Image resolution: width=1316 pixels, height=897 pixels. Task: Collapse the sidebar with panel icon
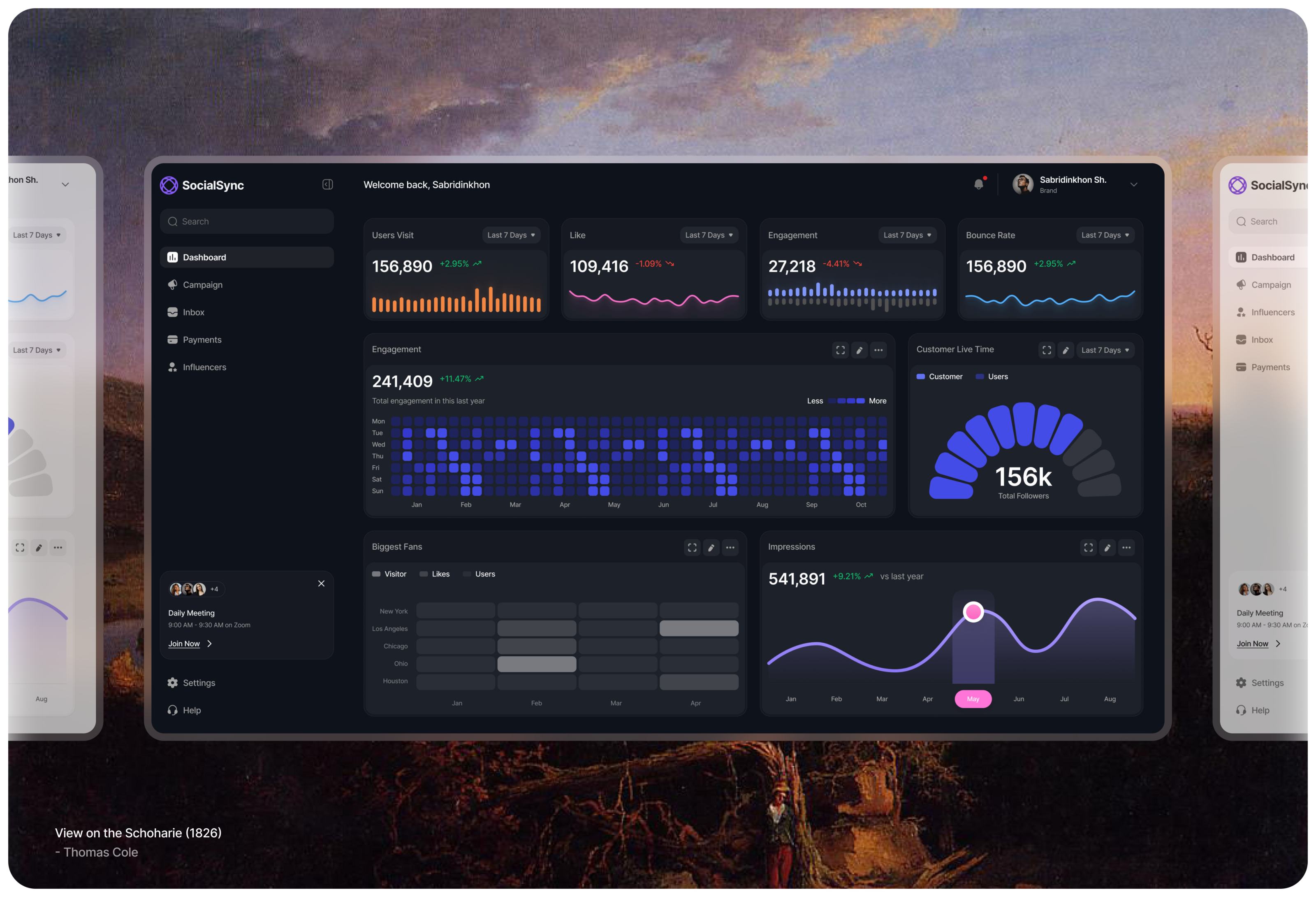pos(327,184)
